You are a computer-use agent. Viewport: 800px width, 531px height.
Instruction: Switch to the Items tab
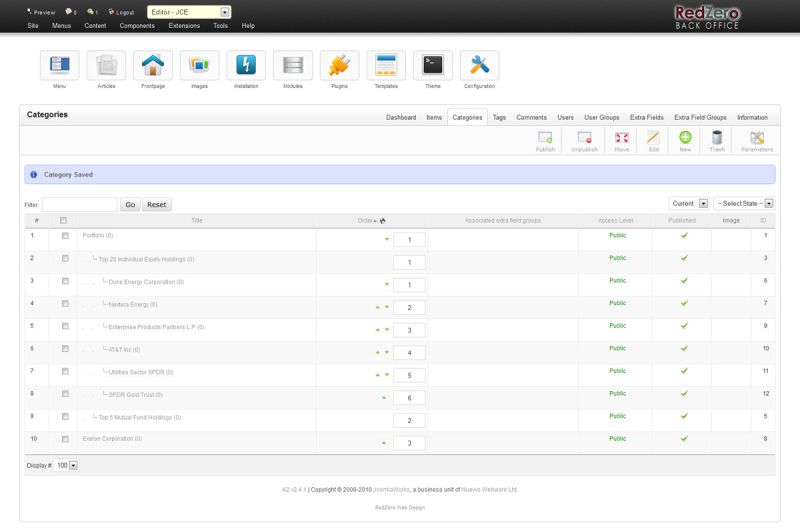point(434,117)
